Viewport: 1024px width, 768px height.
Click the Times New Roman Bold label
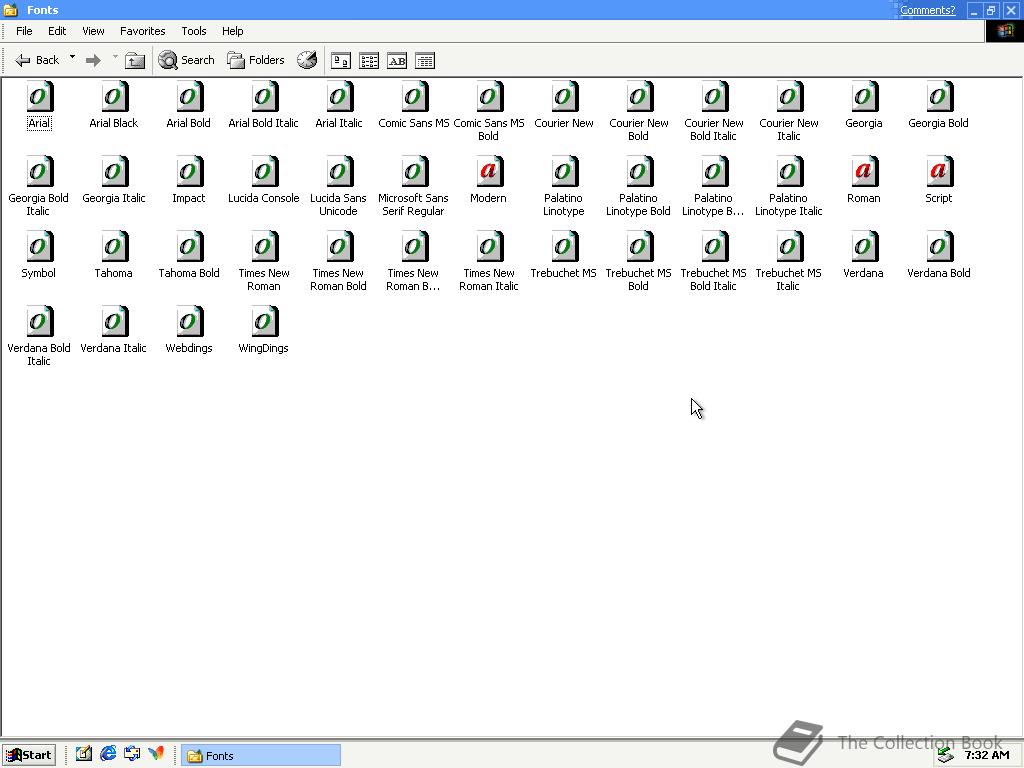(x=338, y=280)
